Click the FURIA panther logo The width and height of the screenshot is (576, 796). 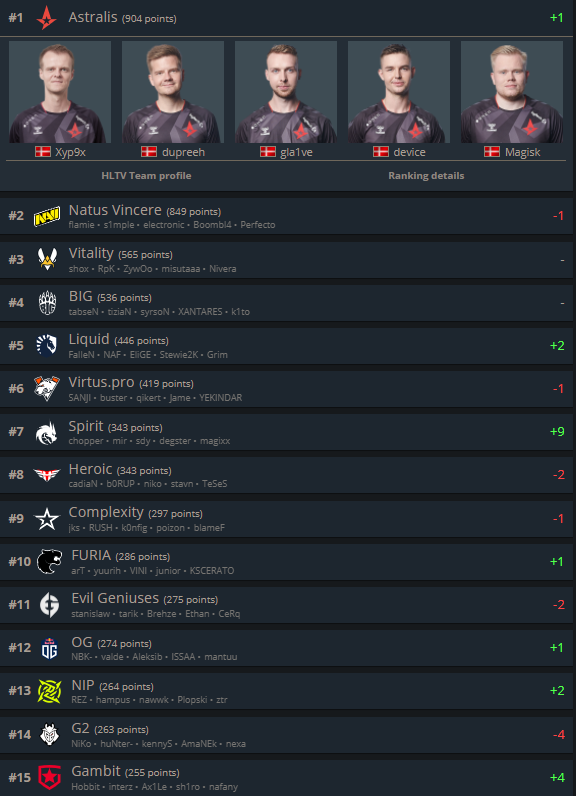pyautogui.click(x=49, y=561)
